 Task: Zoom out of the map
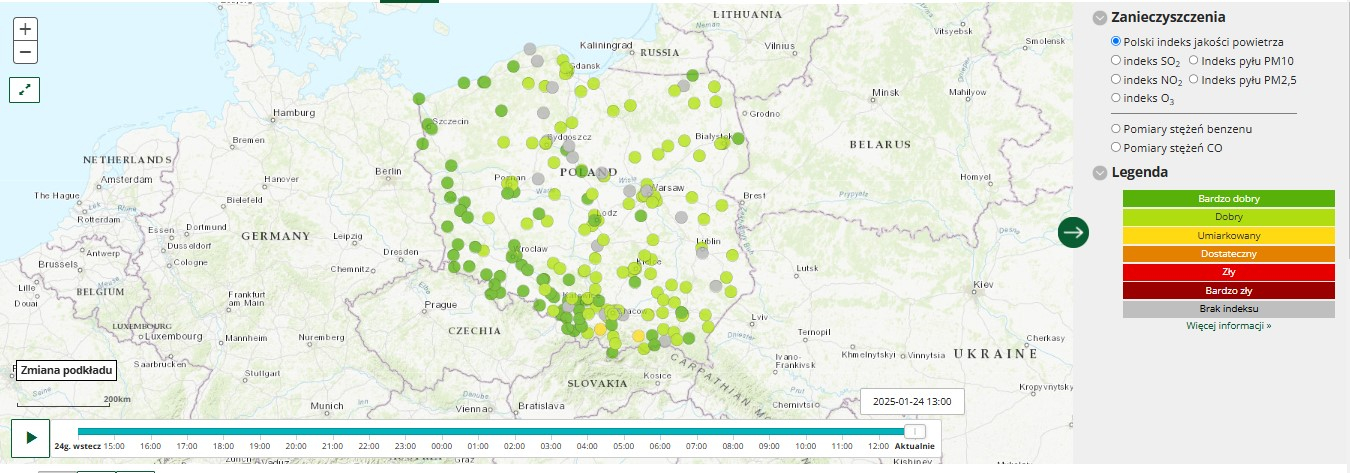[25, 53]
